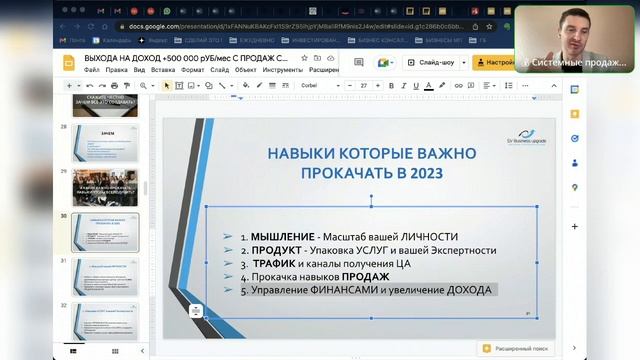Edit the font size field 27

[363, 85]
